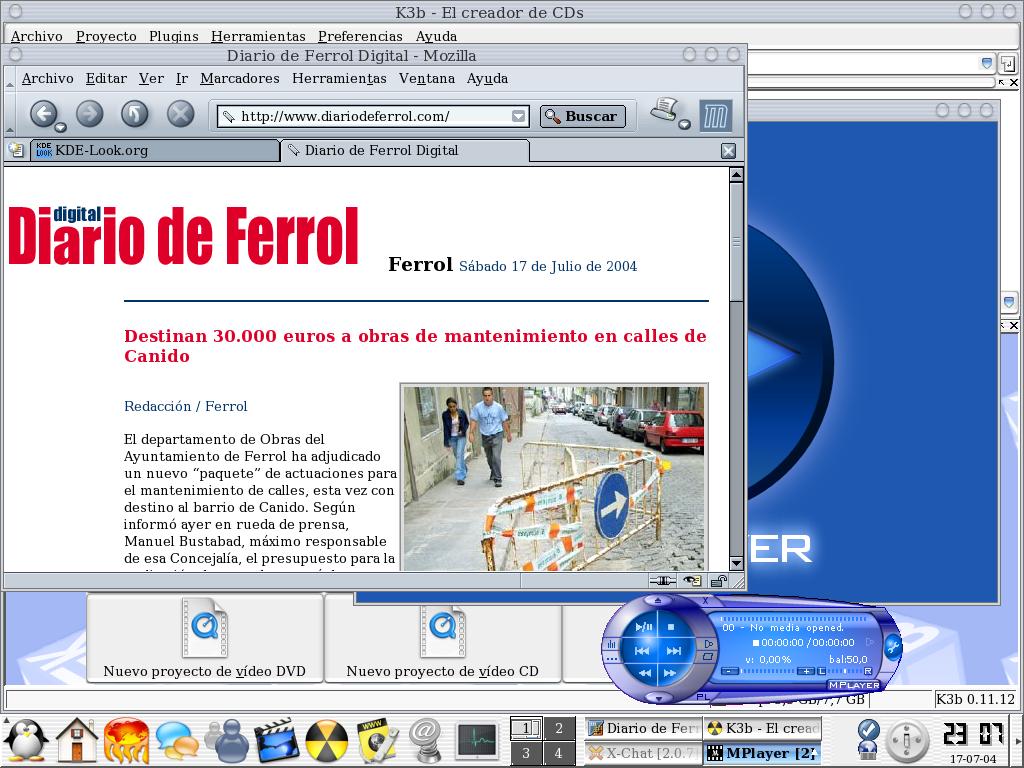Open the system monitor panel icon
This screenshot has height=768, width=1024.
coord(476,741)
